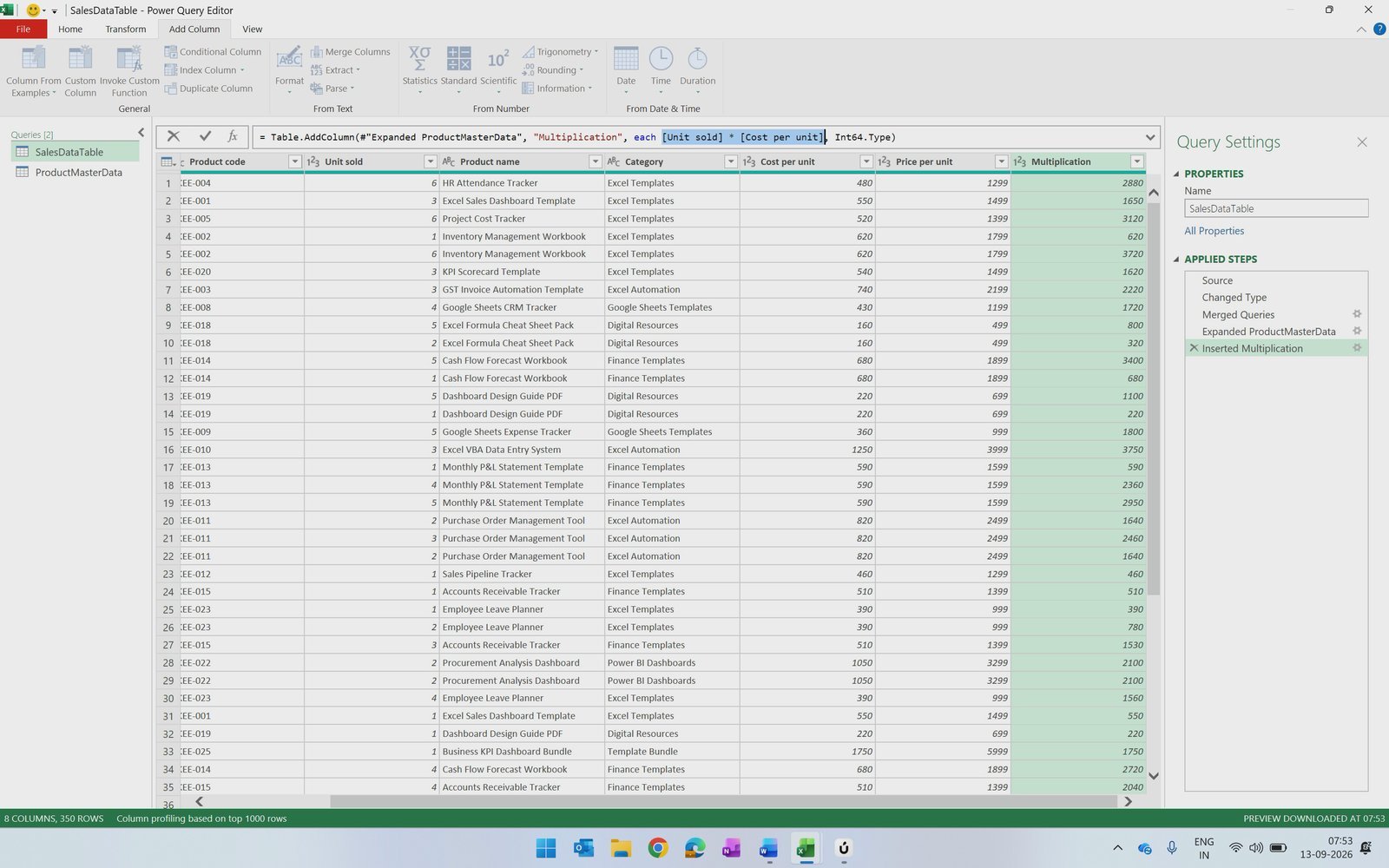Open the Product name column filter
The height and width of the screenshot is (868, 1389).
coord(595,162)
